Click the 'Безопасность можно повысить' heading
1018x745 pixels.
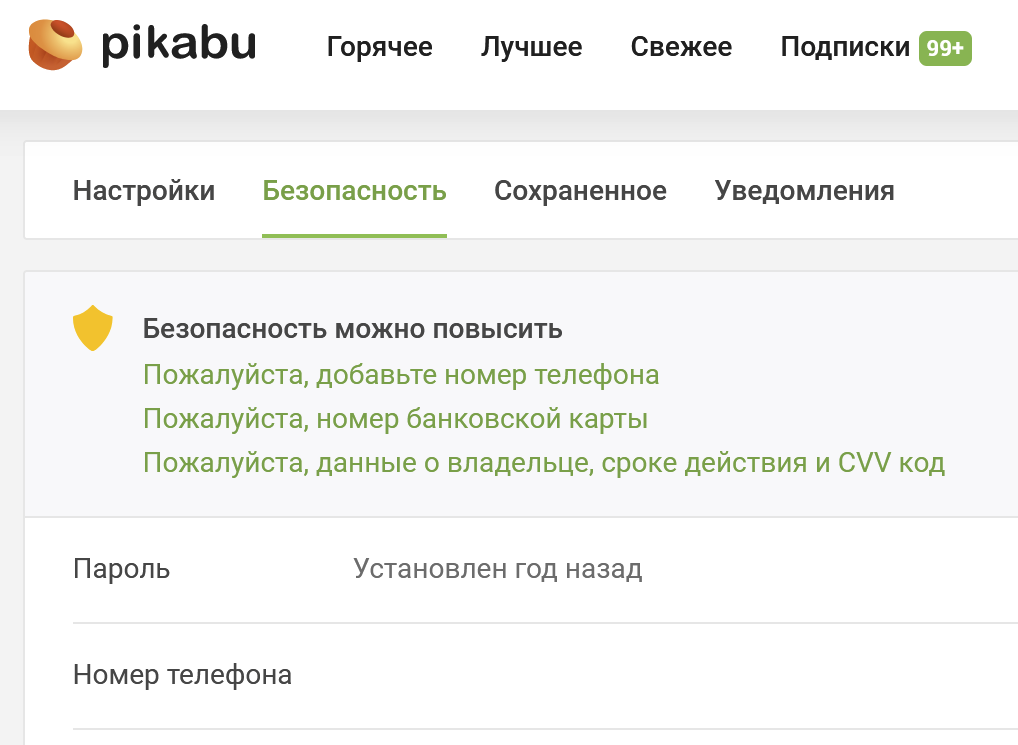(352, 329)
